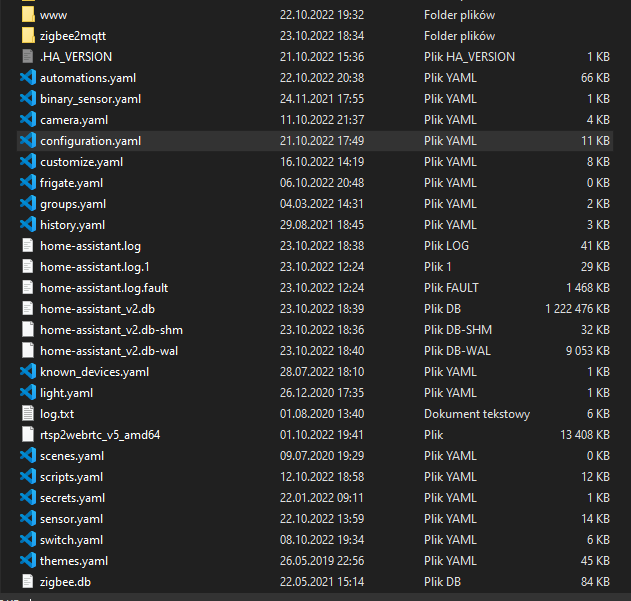Click the VS Code icon beside configuration.yaml
The image size is (631, 601).
28,140
